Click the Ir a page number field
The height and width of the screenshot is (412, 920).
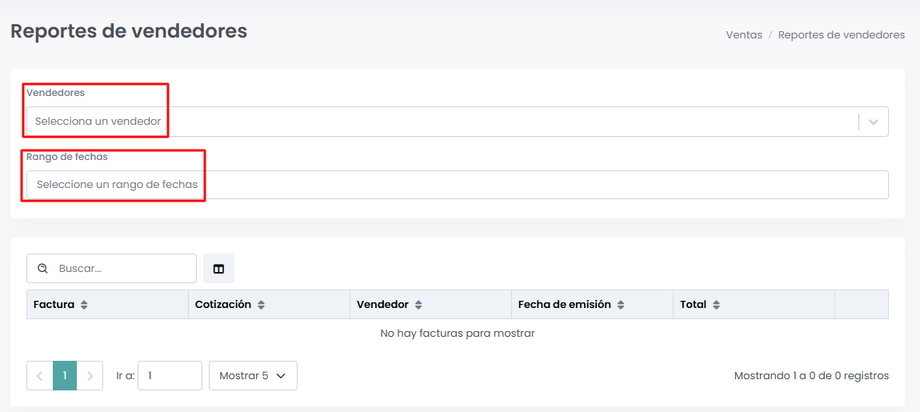pyautogui.click(x=169, y=376)
